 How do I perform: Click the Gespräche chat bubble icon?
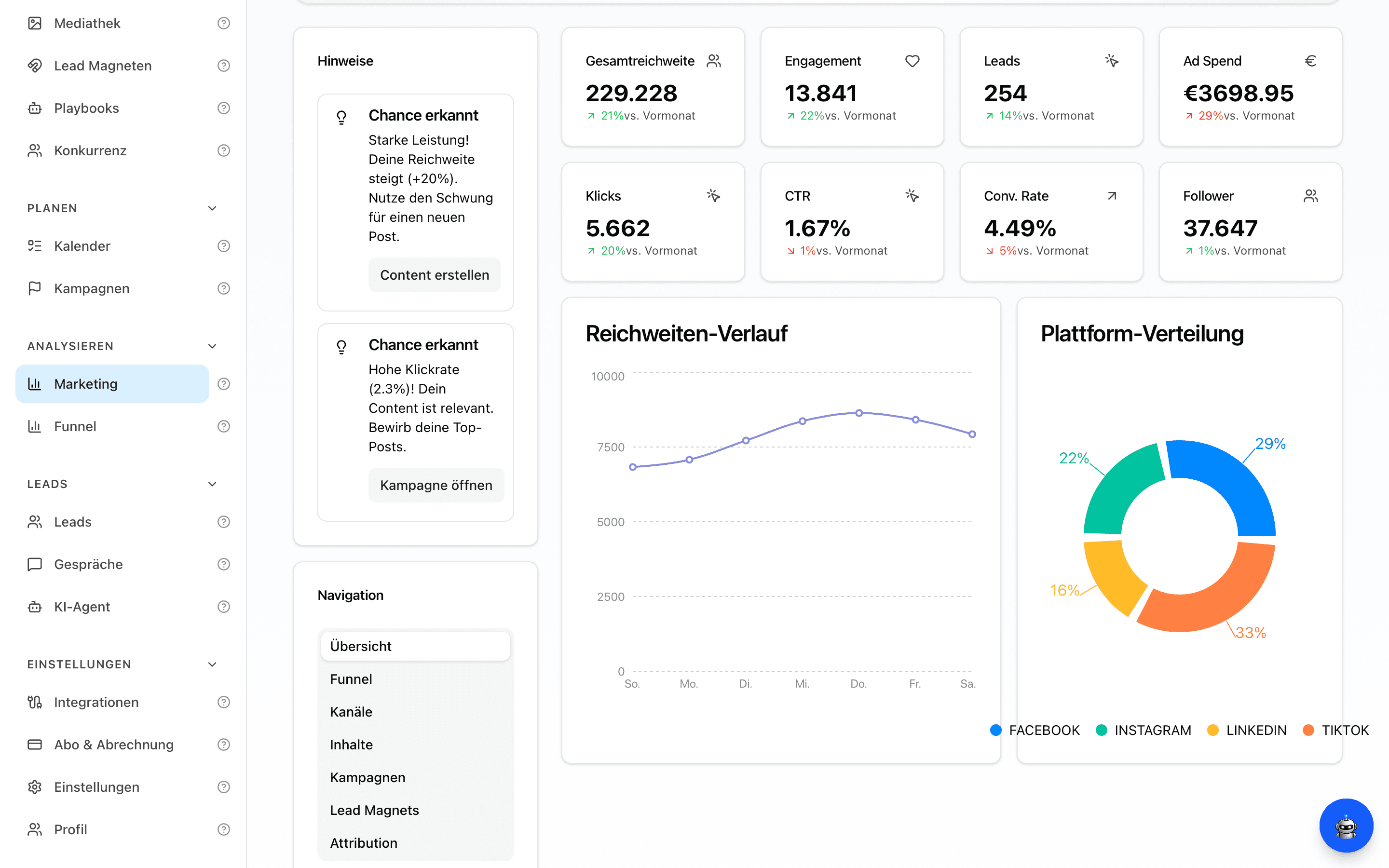(35, 564)
